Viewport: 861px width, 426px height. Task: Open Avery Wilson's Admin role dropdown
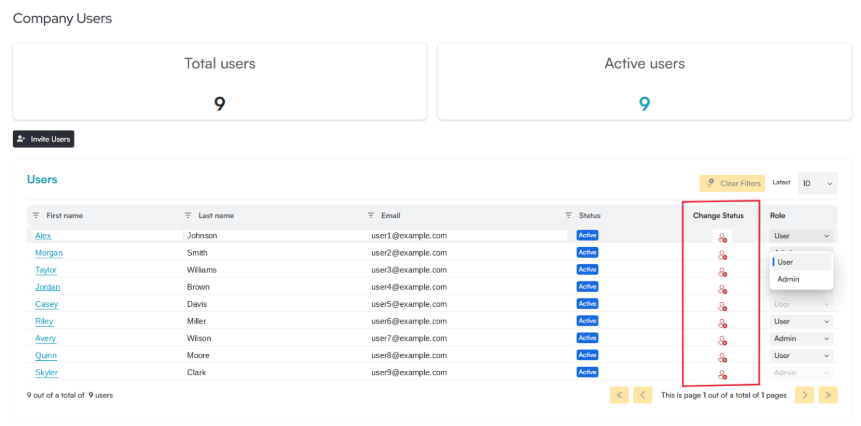(x=801, y=338)
